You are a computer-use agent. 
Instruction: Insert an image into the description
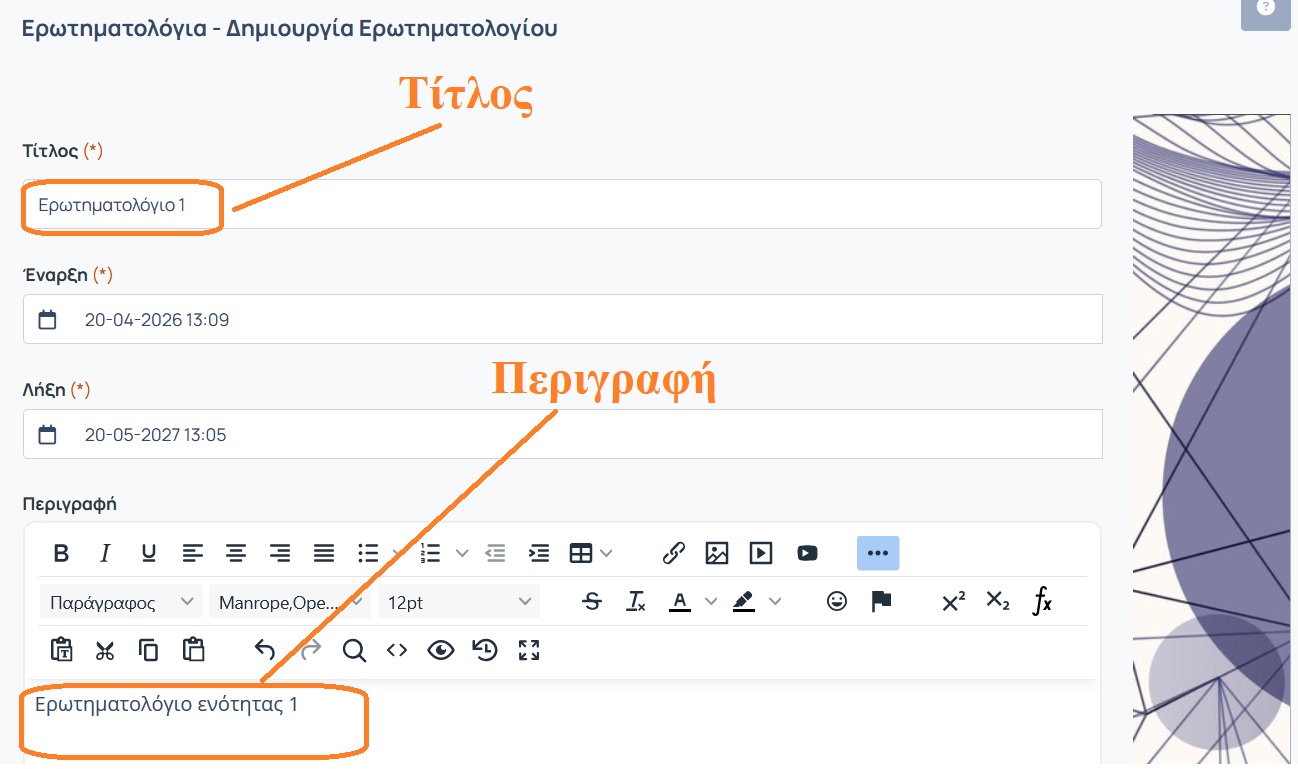coord(717,553)
